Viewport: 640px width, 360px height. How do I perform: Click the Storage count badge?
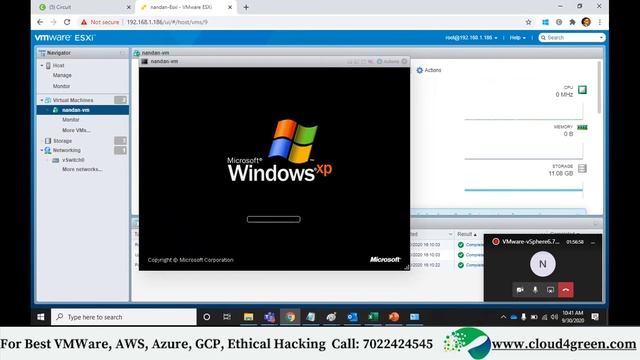(x=120, y=140)
